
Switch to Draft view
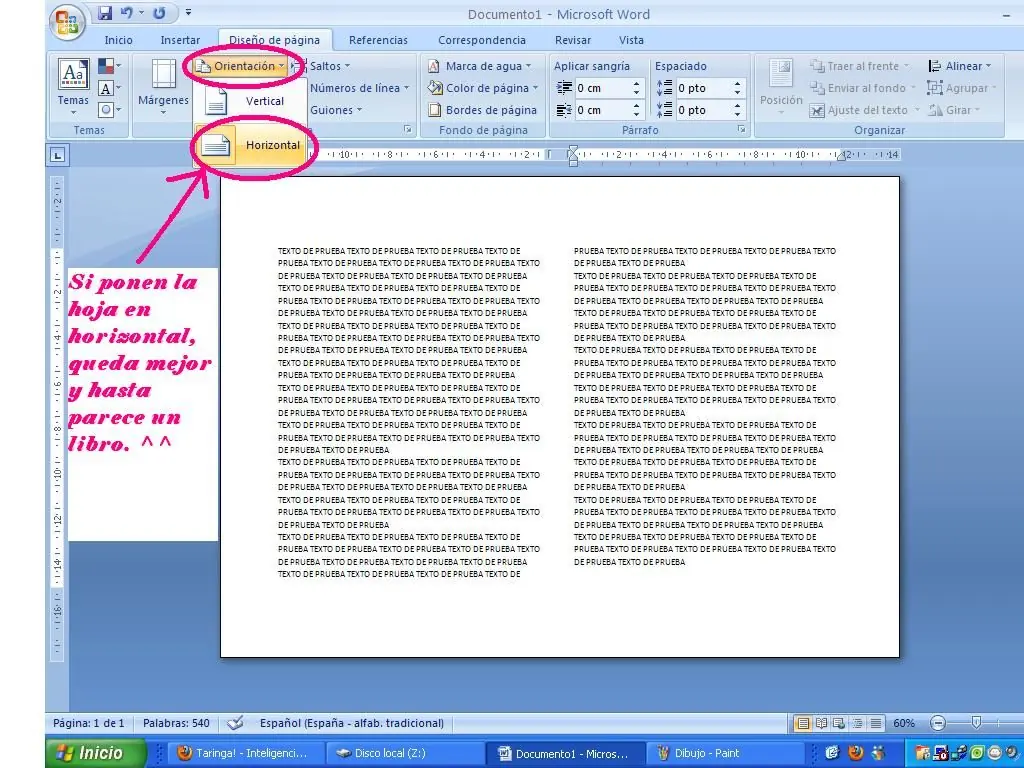coord(875,723)
